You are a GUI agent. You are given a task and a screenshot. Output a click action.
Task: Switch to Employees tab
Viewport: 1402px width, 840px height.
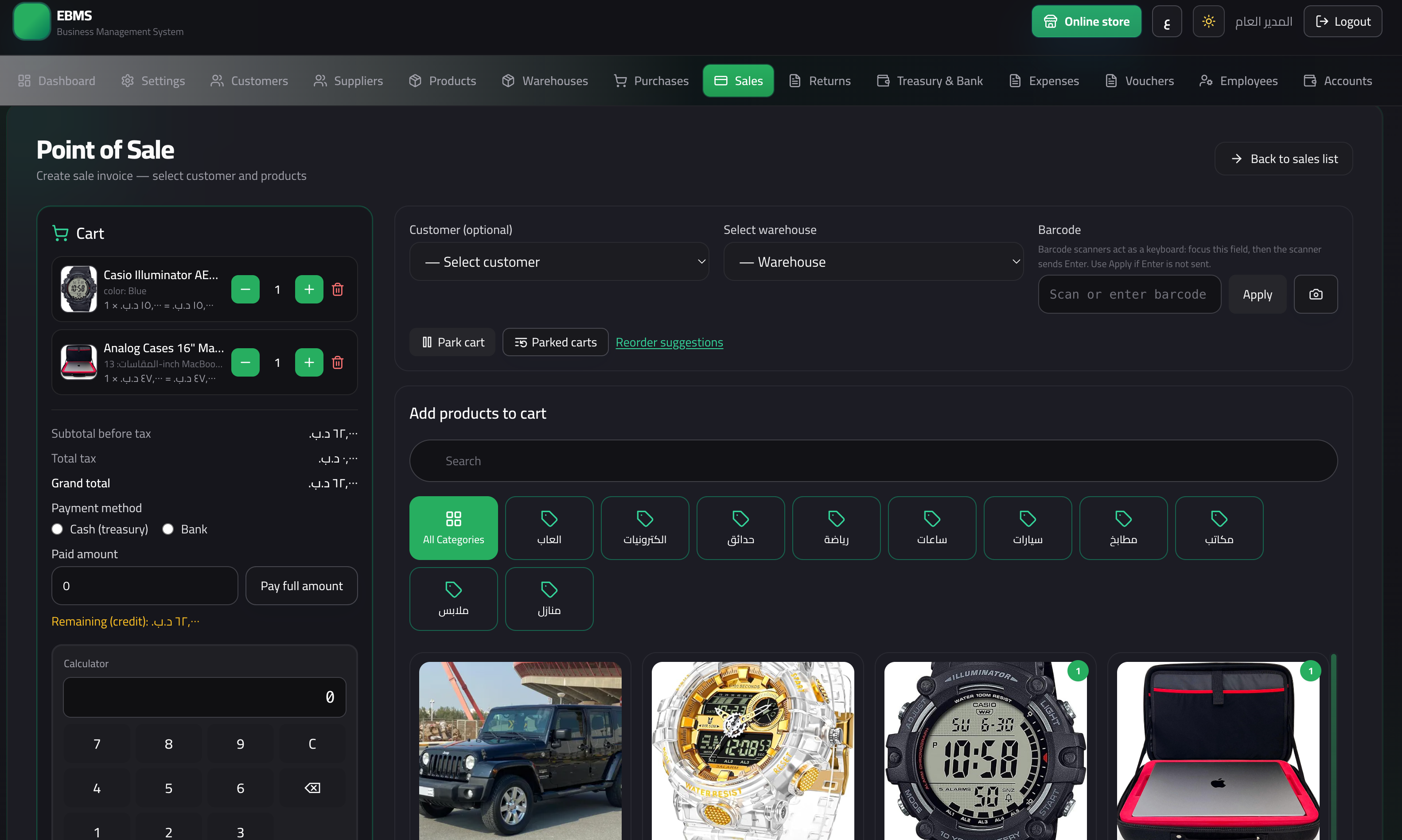tap(1238, 81)
